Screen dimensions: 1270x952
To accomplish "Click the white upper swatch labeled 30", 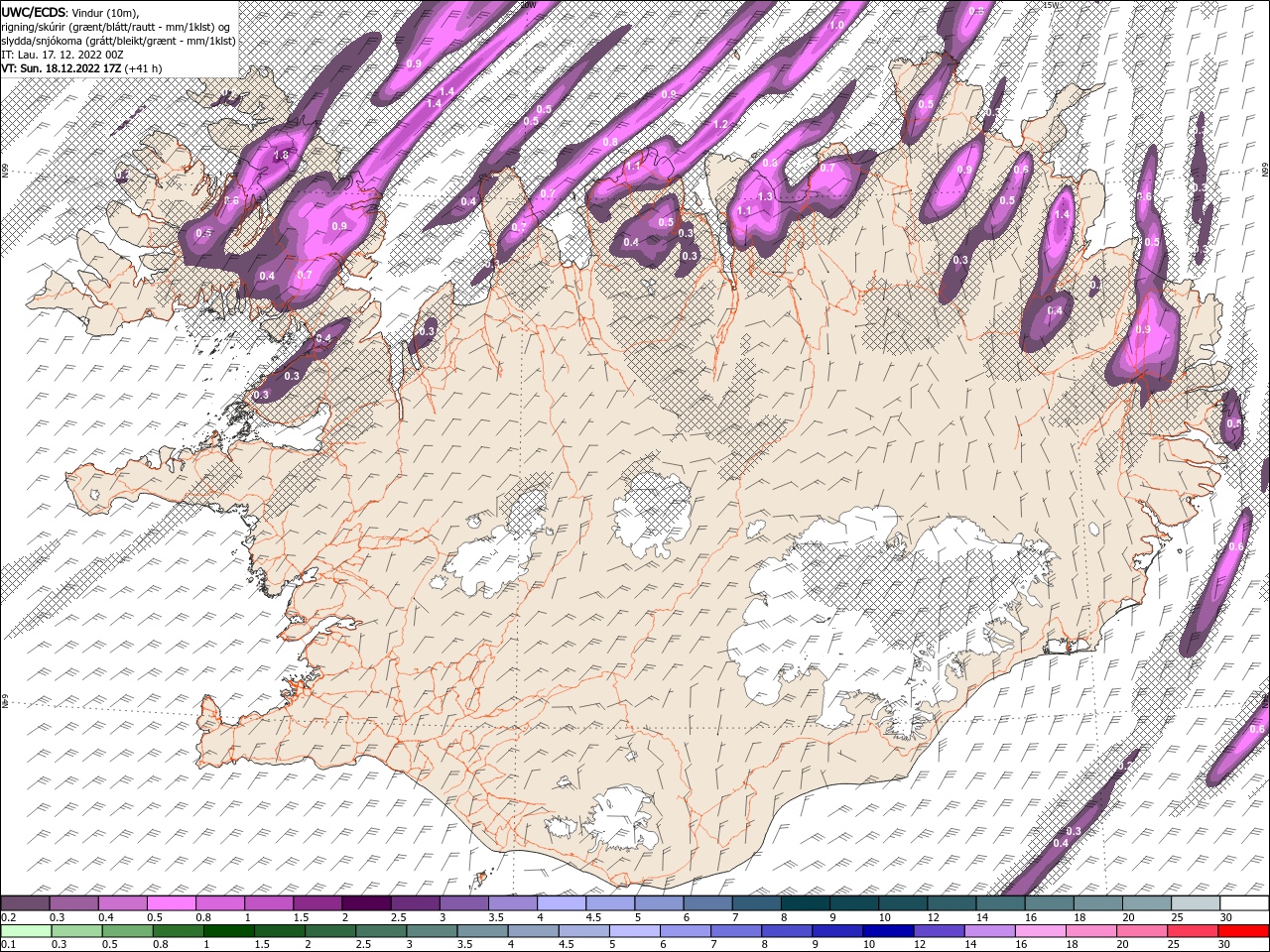I will pyautogui.click(x=1245, y=903).
